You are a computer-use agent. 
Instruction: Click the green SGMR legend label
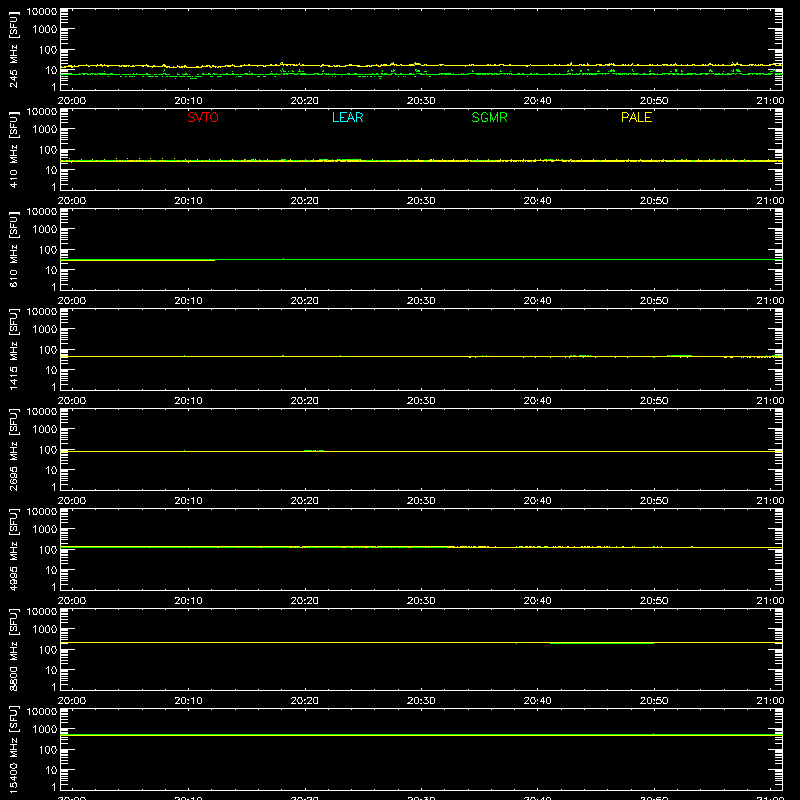tap(489, 117)
